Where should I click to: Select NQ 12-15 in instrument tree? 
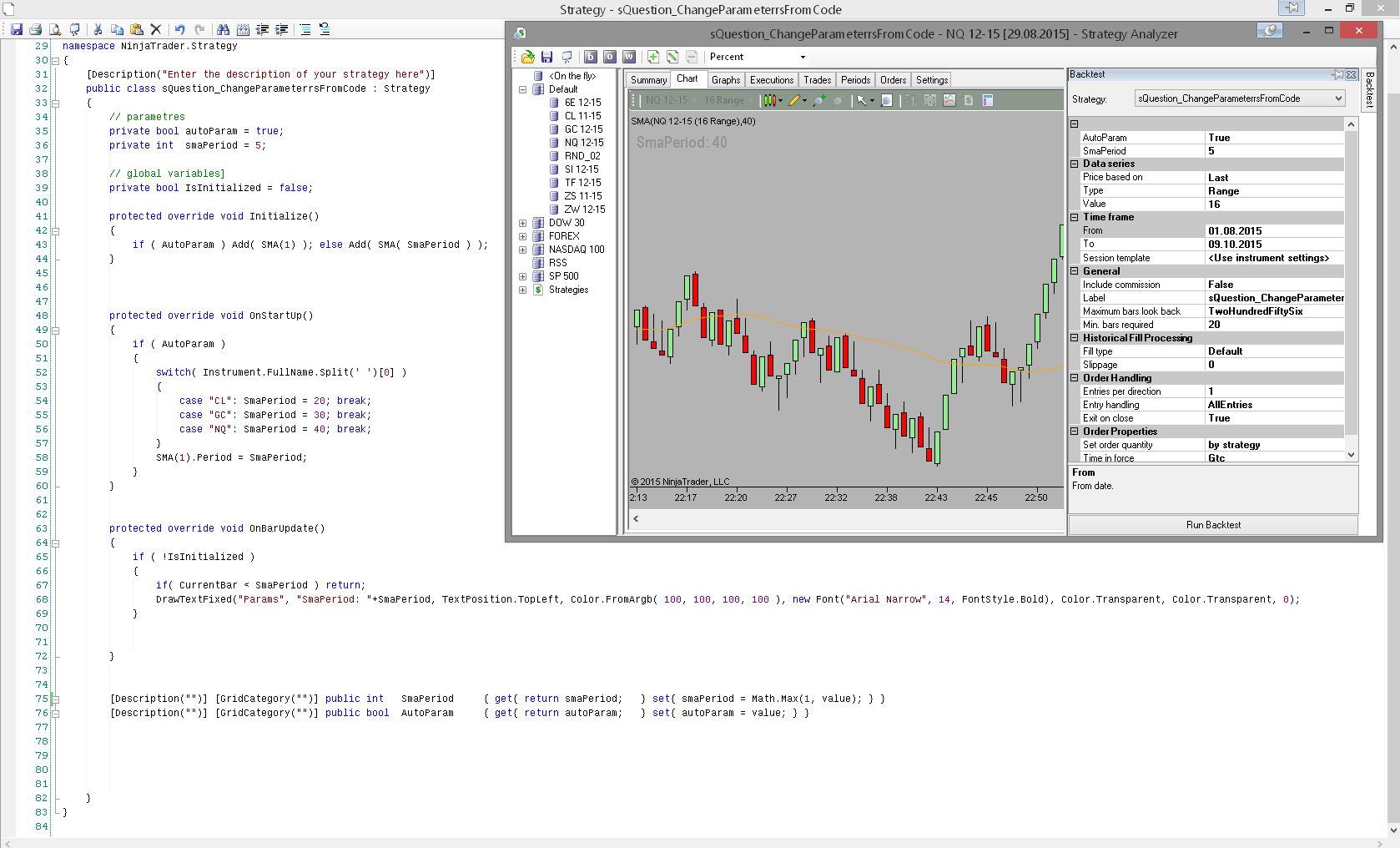(x=584, y=143)
